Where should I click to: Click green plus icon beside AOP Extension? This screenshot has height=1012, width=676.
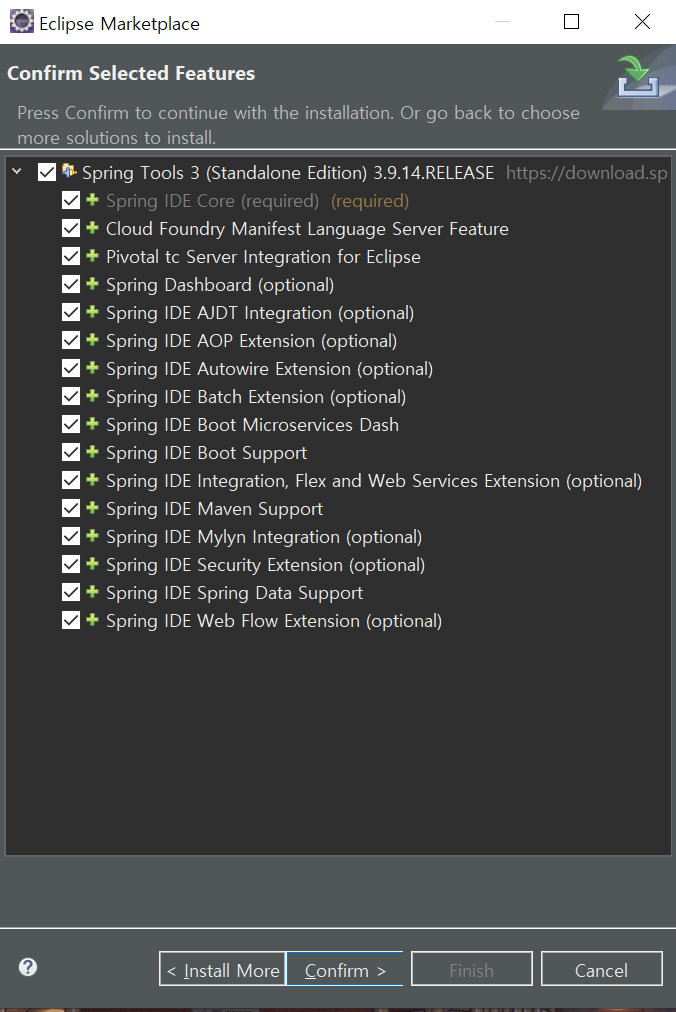tap(92, 339)
